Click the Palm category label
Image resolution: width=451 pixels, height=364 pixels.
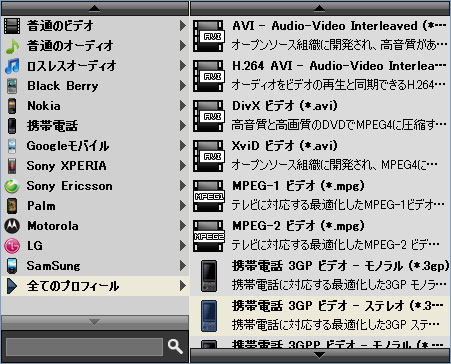(x=41, y=206)
